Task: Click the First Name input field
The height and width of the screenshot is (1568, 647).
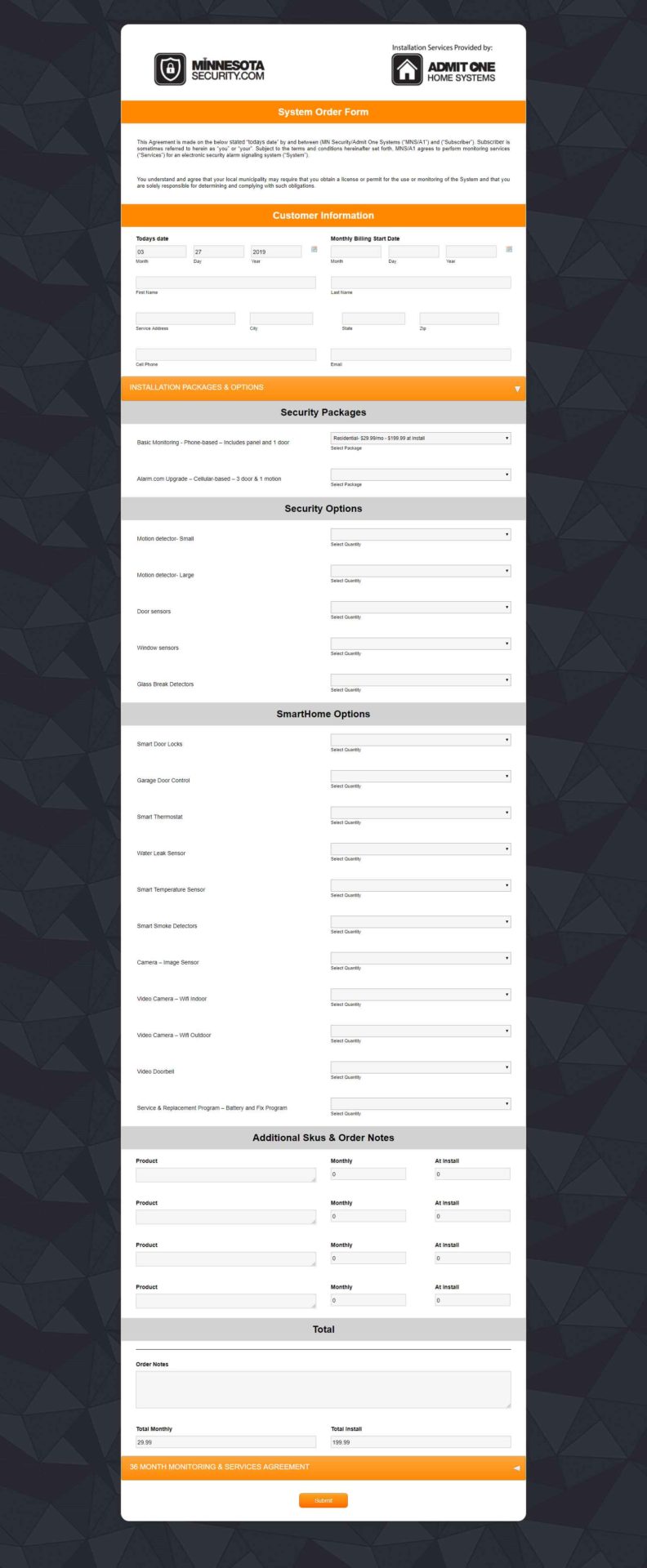Action: (x=225, y=283)
